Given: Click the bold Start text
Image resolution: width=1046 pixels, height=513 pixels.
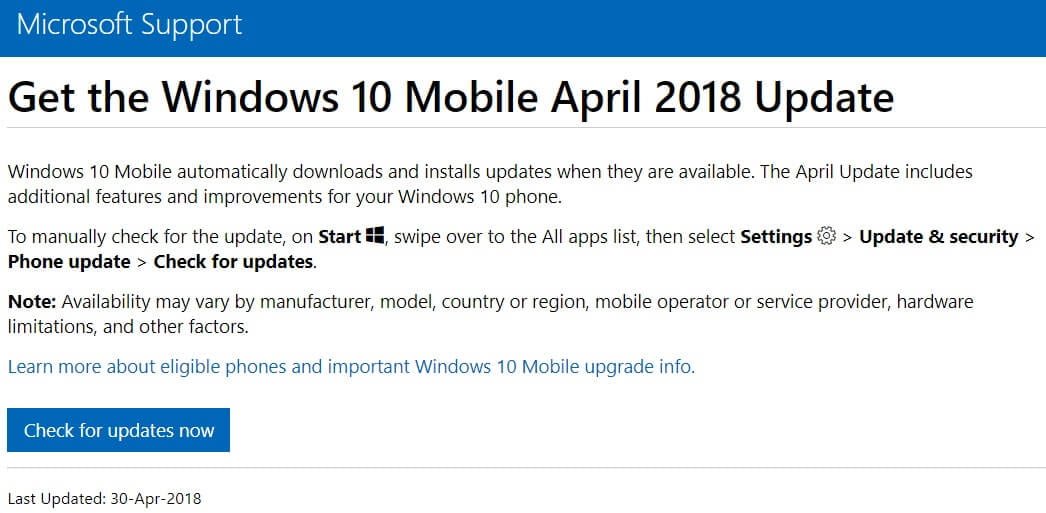Looking at the screenshot, I should pyautogui.click(x=340, y=237).
